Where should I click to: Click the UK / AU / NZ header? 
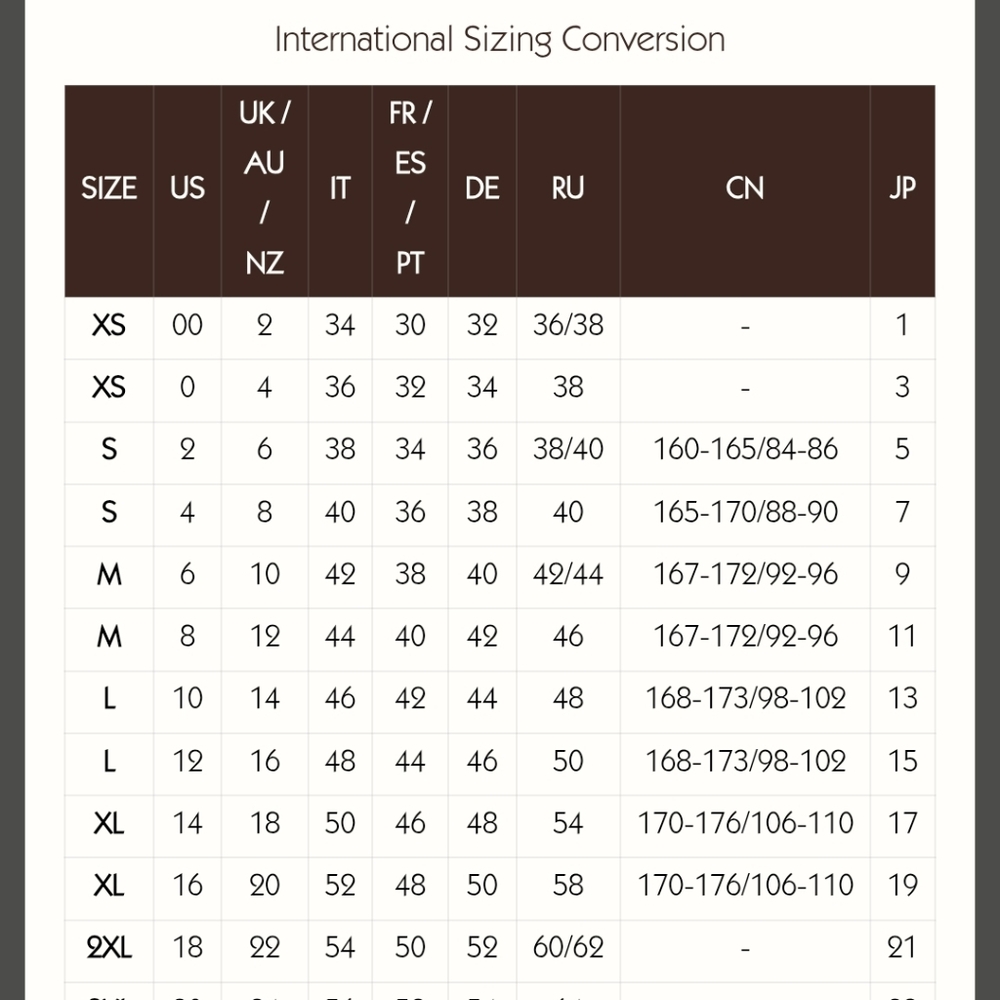click(264, 188)
